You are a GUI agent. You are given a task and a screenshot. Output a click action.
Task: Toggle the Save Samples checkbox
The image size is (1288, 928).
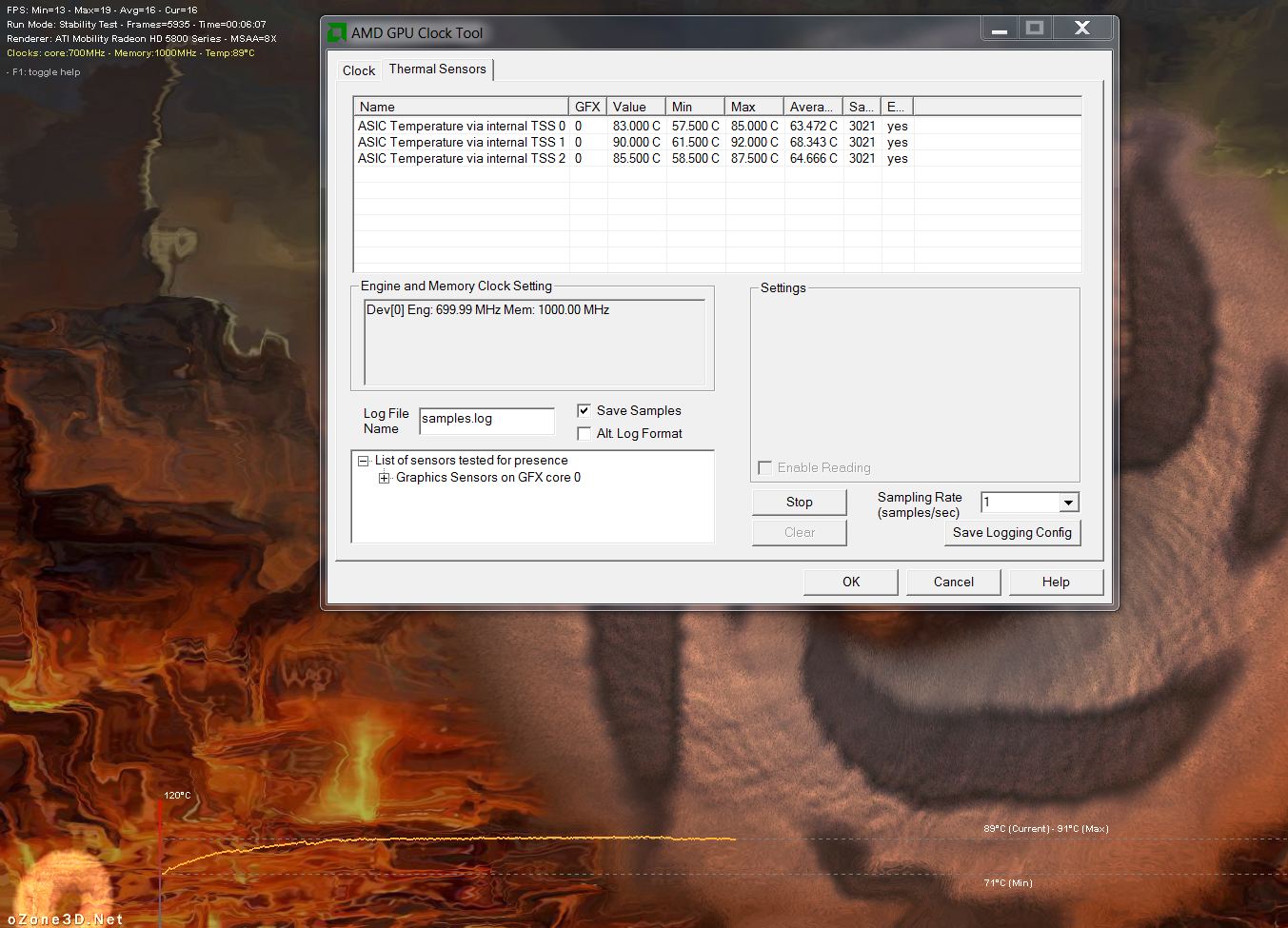click(x=584, y=410)
